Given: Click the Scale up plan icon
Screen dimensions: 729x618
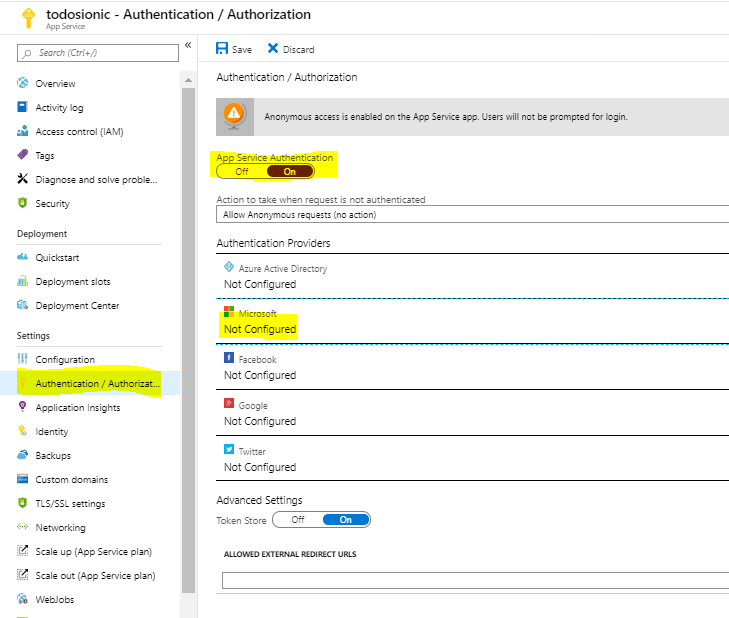Looking at the screenshot, I should 22,551.
